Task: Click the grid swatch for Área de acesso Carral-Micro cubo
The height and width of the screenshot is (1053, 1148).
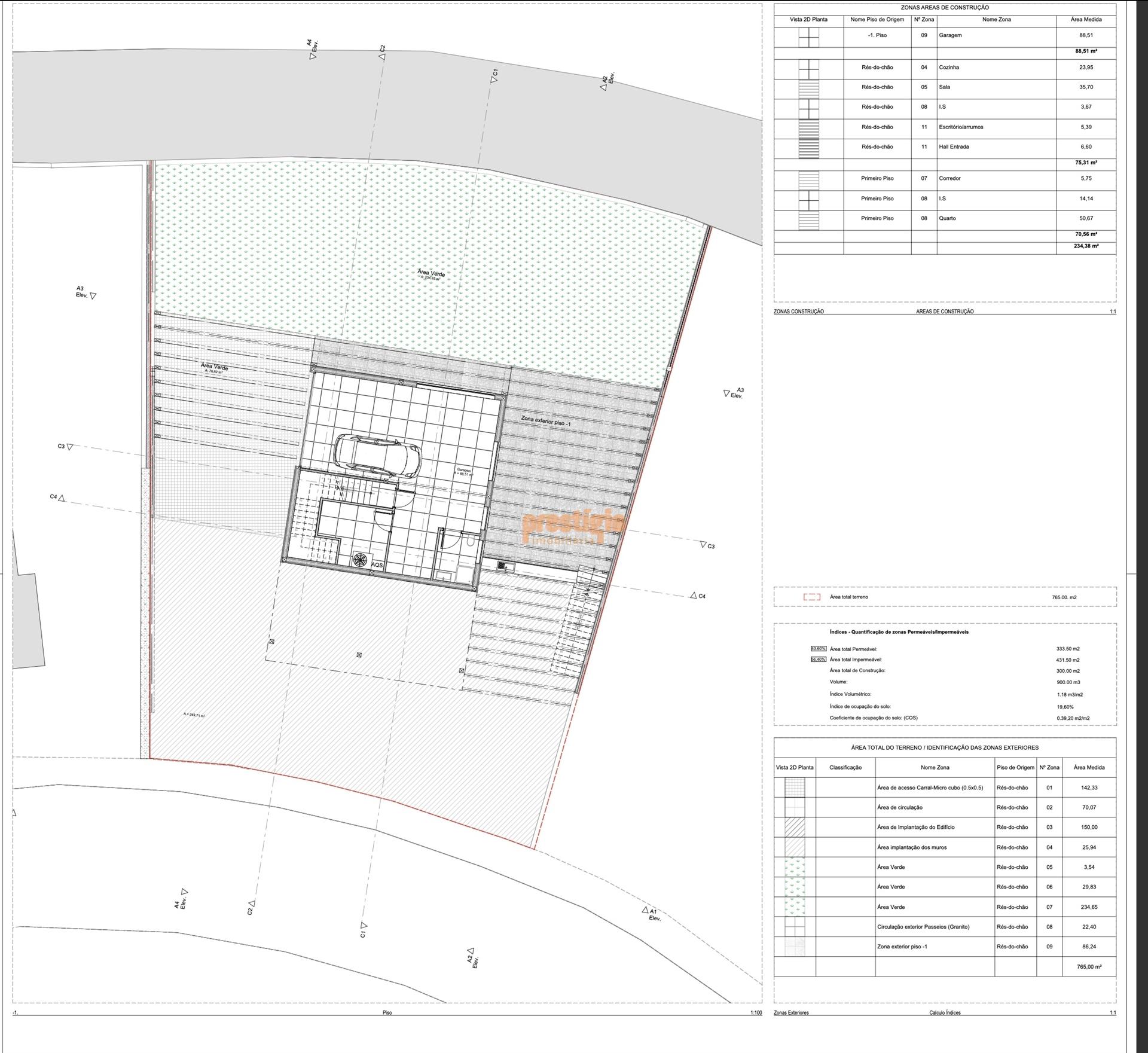Action: click(x=795, y=788)
